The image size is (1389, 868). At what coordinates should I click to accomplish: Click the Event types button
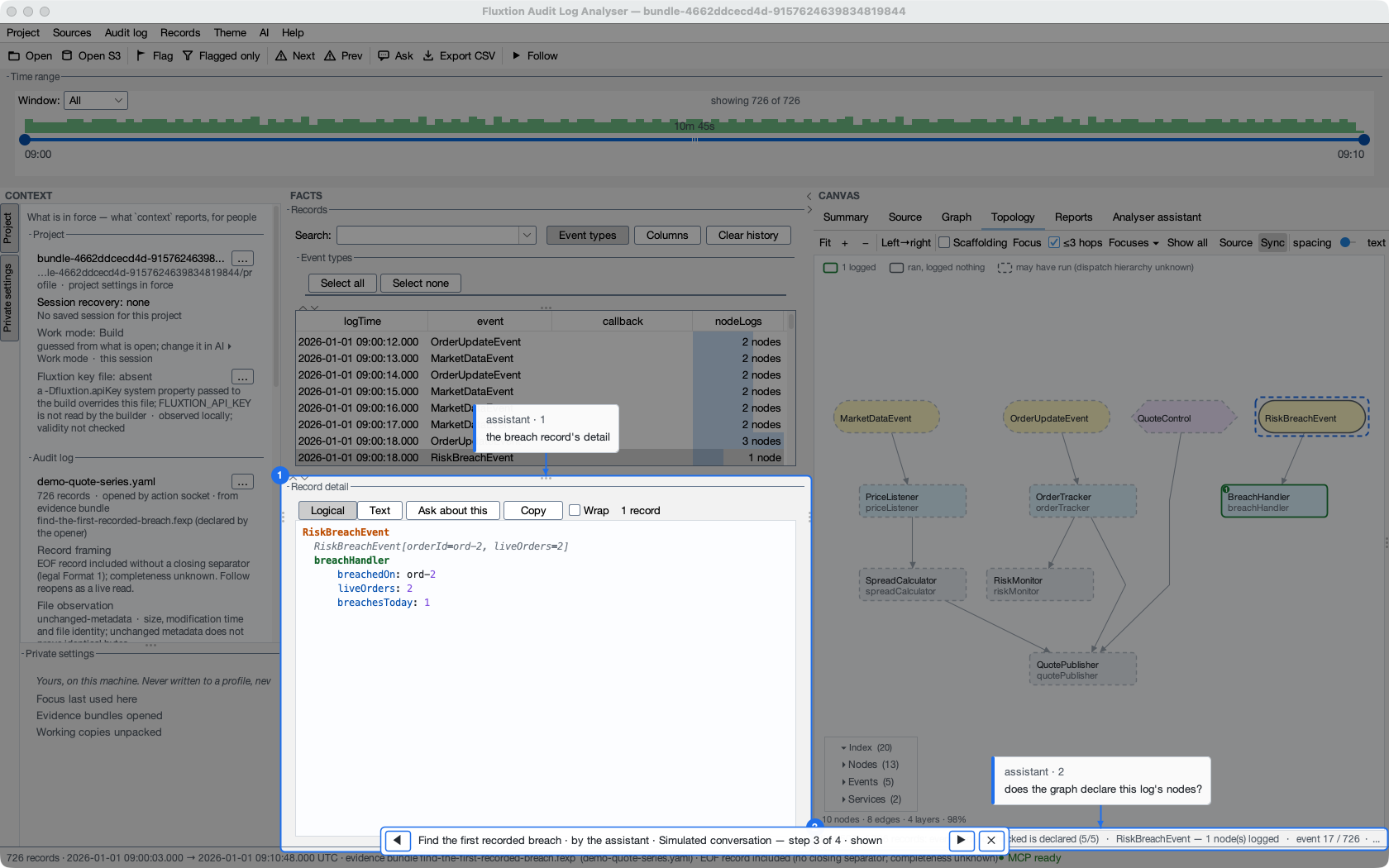tap(587, 235)
